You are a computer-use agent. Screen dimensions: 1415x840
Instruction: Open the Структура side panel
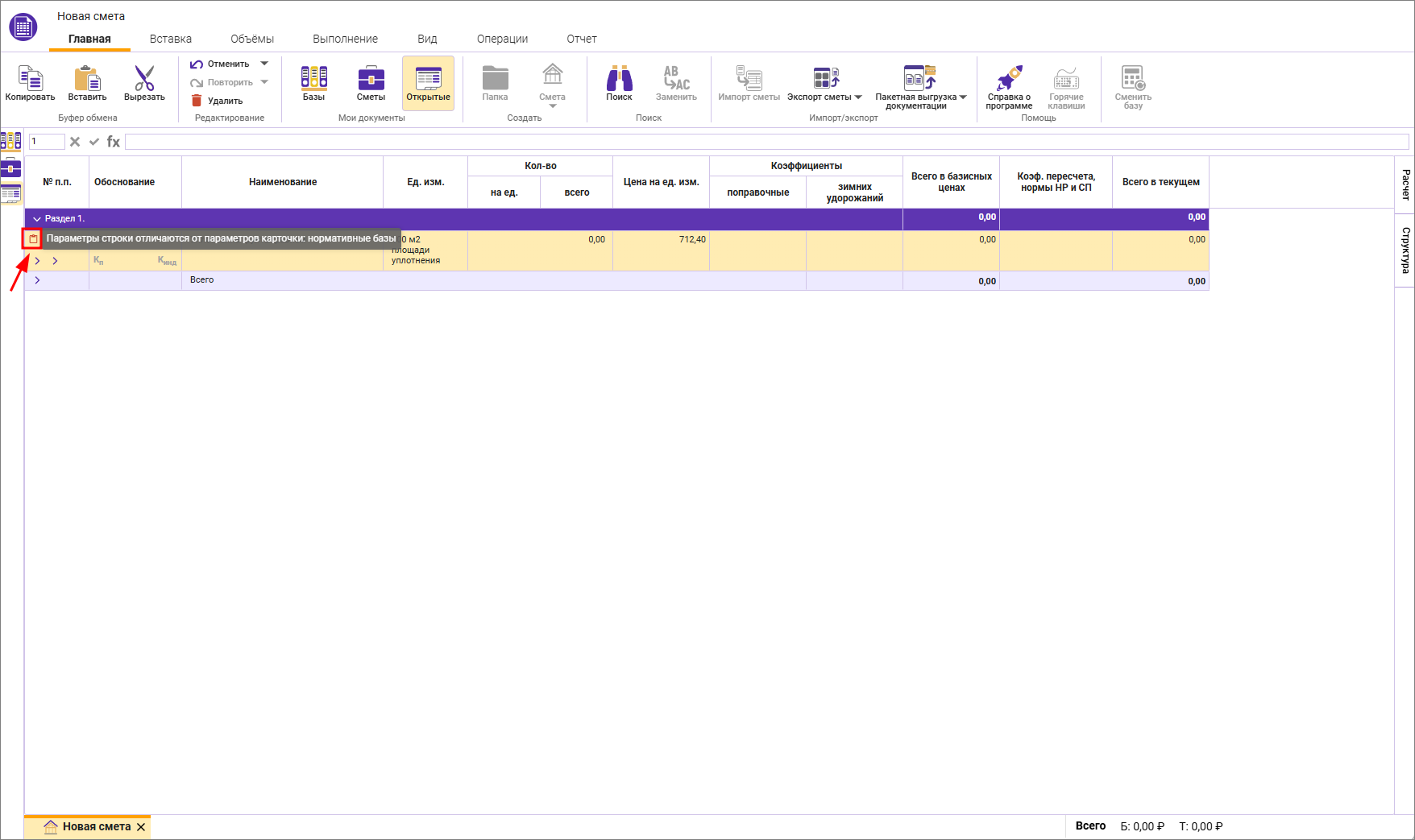point(1405,250)
